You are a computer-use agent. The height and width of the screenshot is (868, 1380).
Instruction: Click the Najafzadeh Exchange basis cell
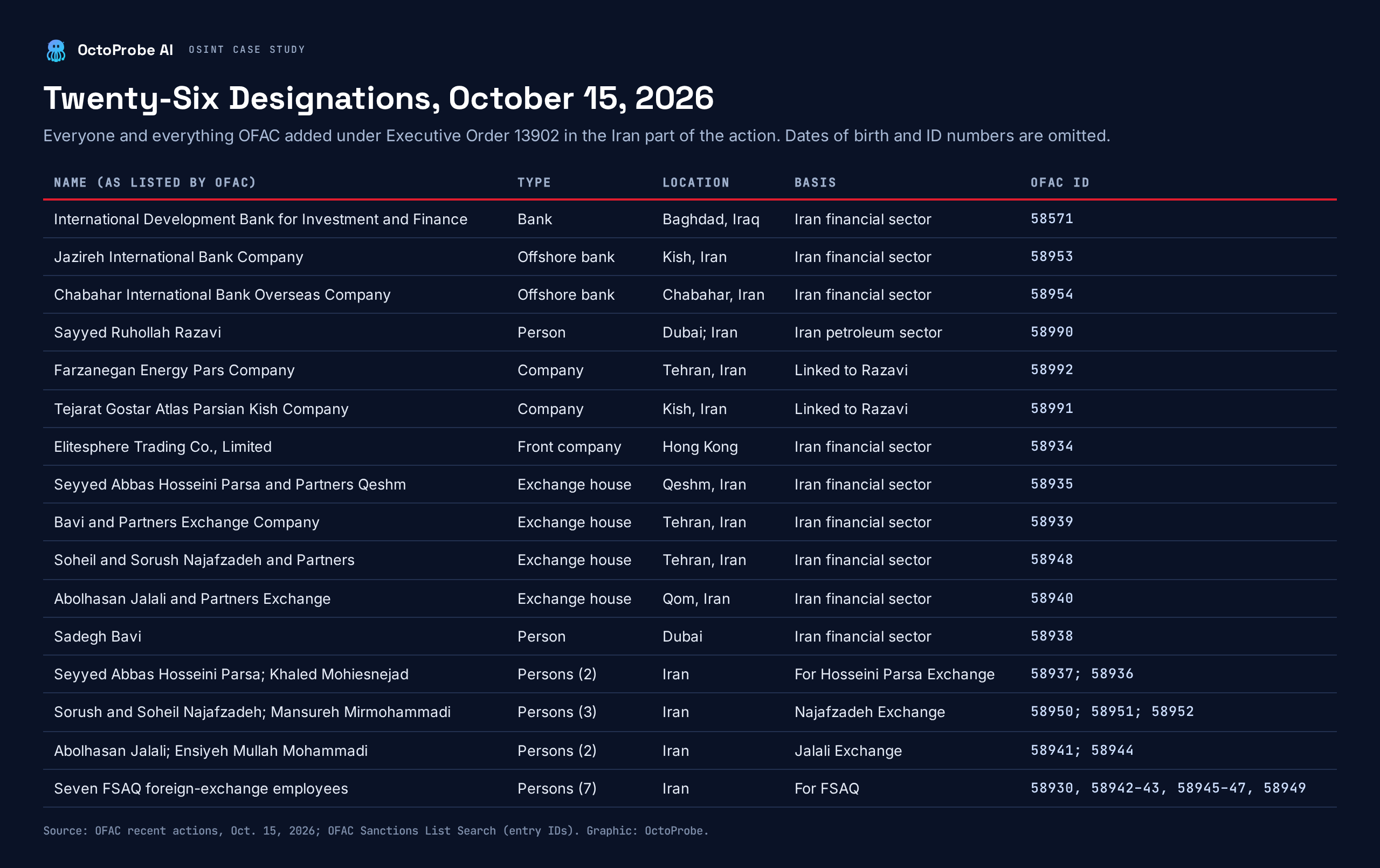click(x=870, y=712)
